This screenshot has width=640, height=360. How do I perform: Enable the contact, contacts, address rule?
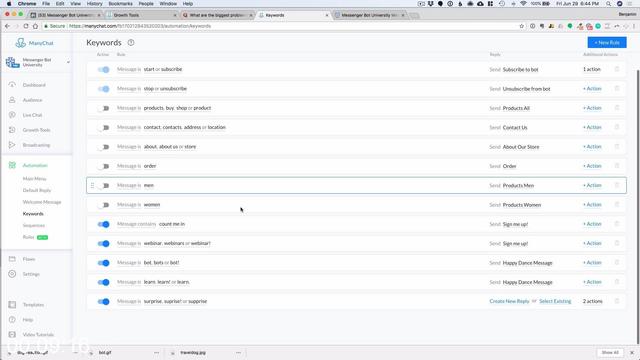click(103, 127)
